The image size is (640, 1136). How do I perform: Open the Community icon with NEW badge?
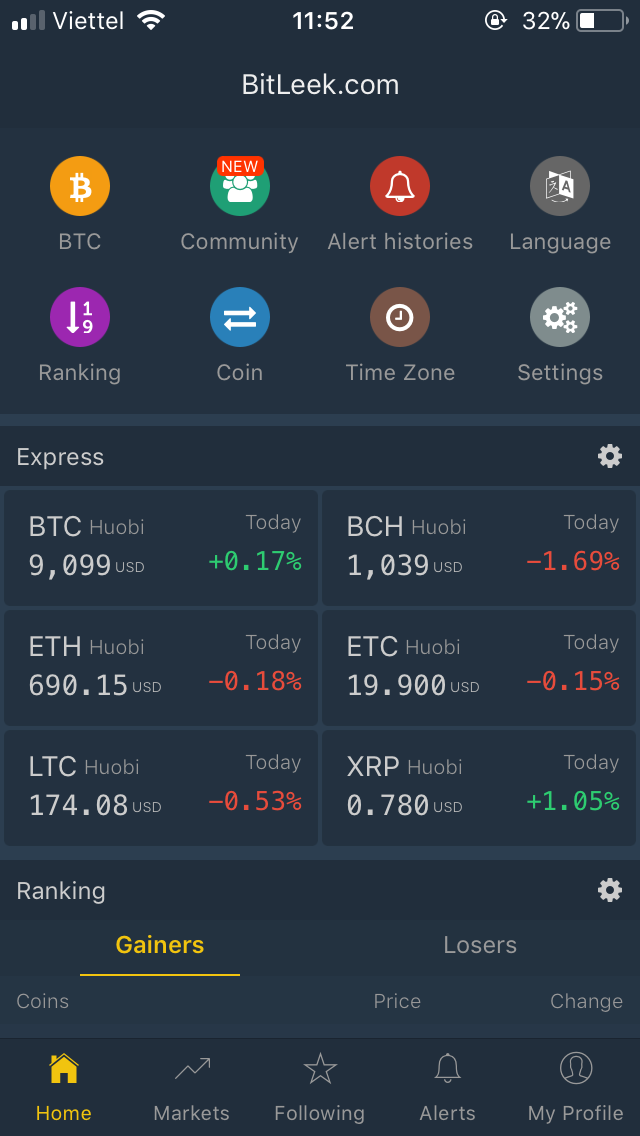pos(240,187)
